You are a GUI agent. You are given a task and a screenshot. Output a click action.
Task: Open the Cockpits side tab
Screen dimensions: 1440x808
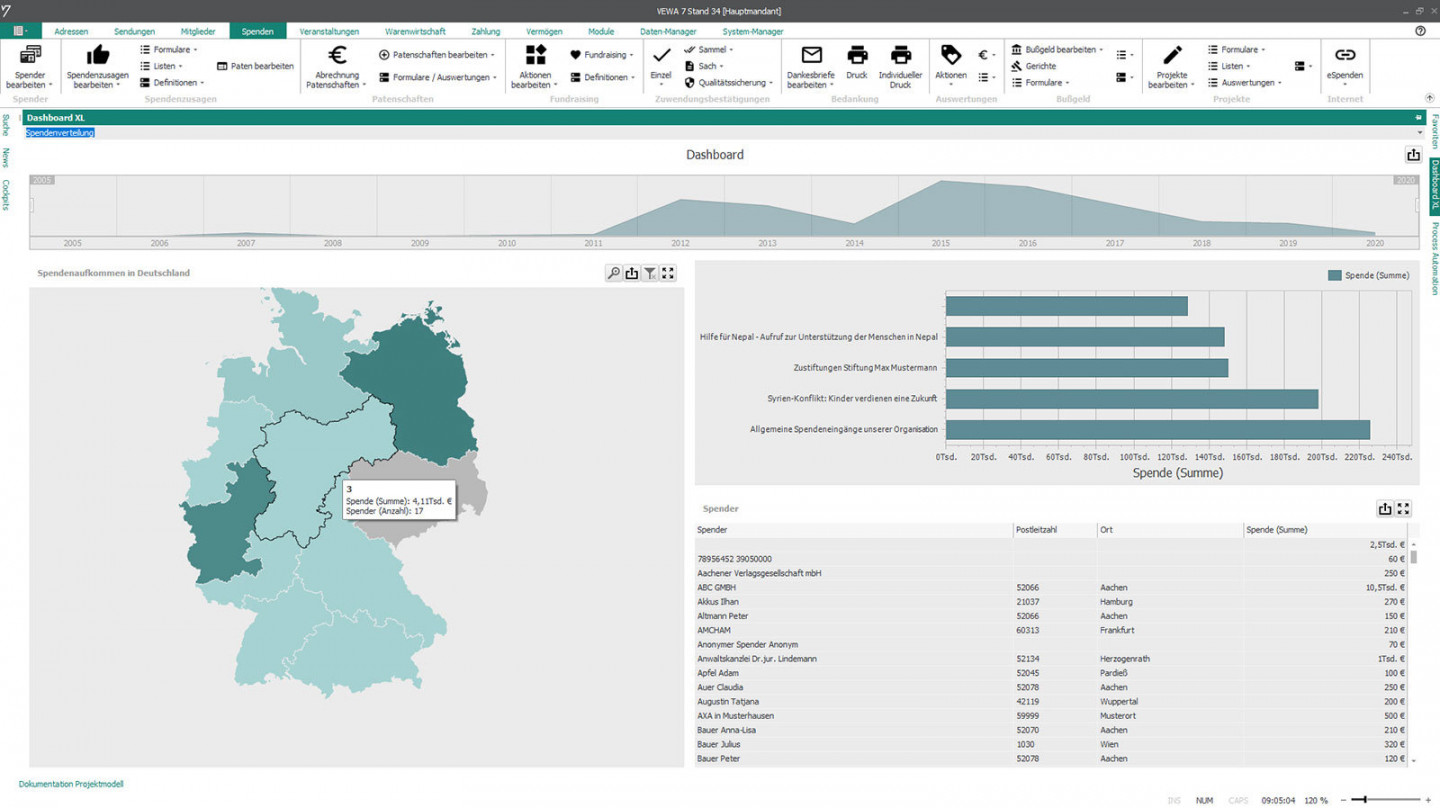tap(6, 195)
